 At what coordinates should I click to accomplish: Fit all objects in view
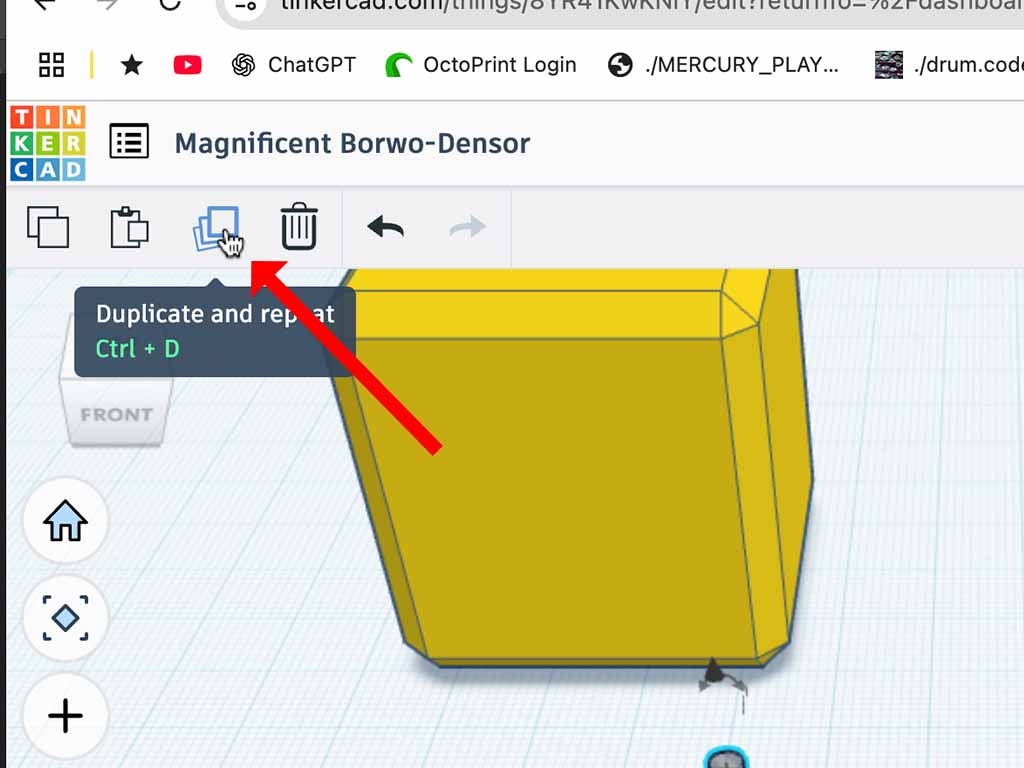[65, 618]
